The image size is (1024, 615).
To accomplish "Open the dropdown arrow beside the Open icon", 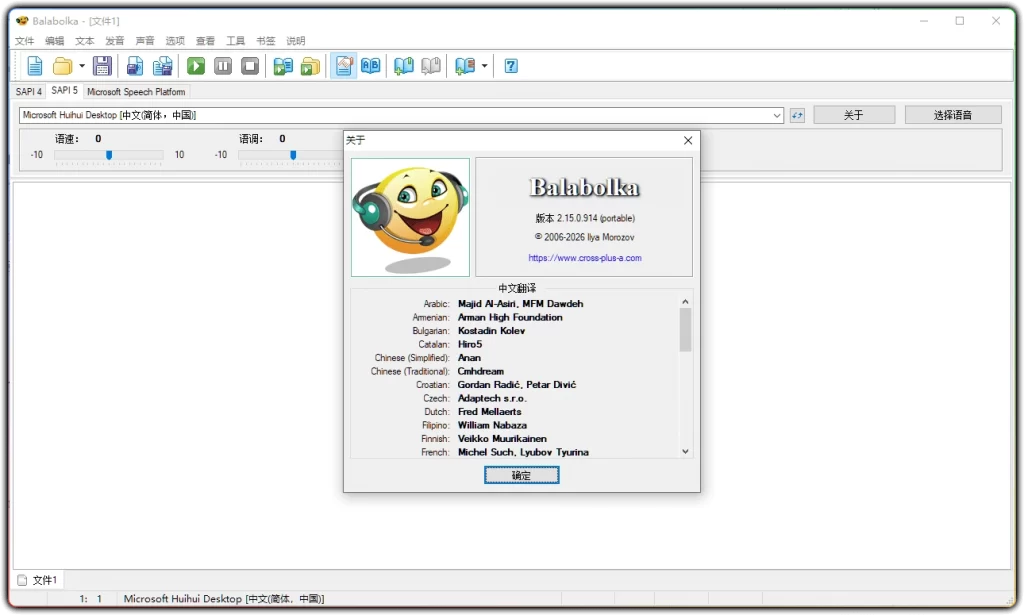I will pos(80,66).
